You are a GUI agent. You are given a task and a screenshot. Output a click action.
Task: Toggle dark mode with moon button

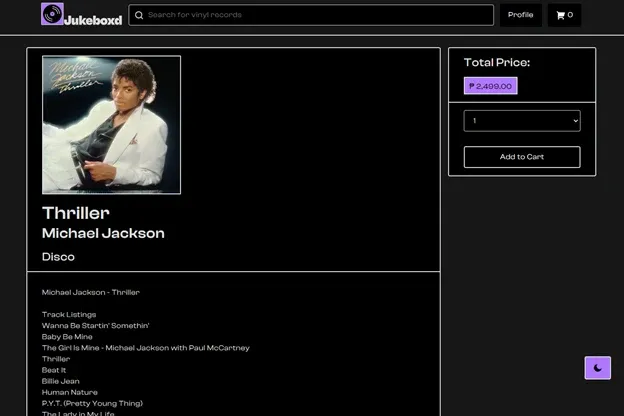(597, 368)
